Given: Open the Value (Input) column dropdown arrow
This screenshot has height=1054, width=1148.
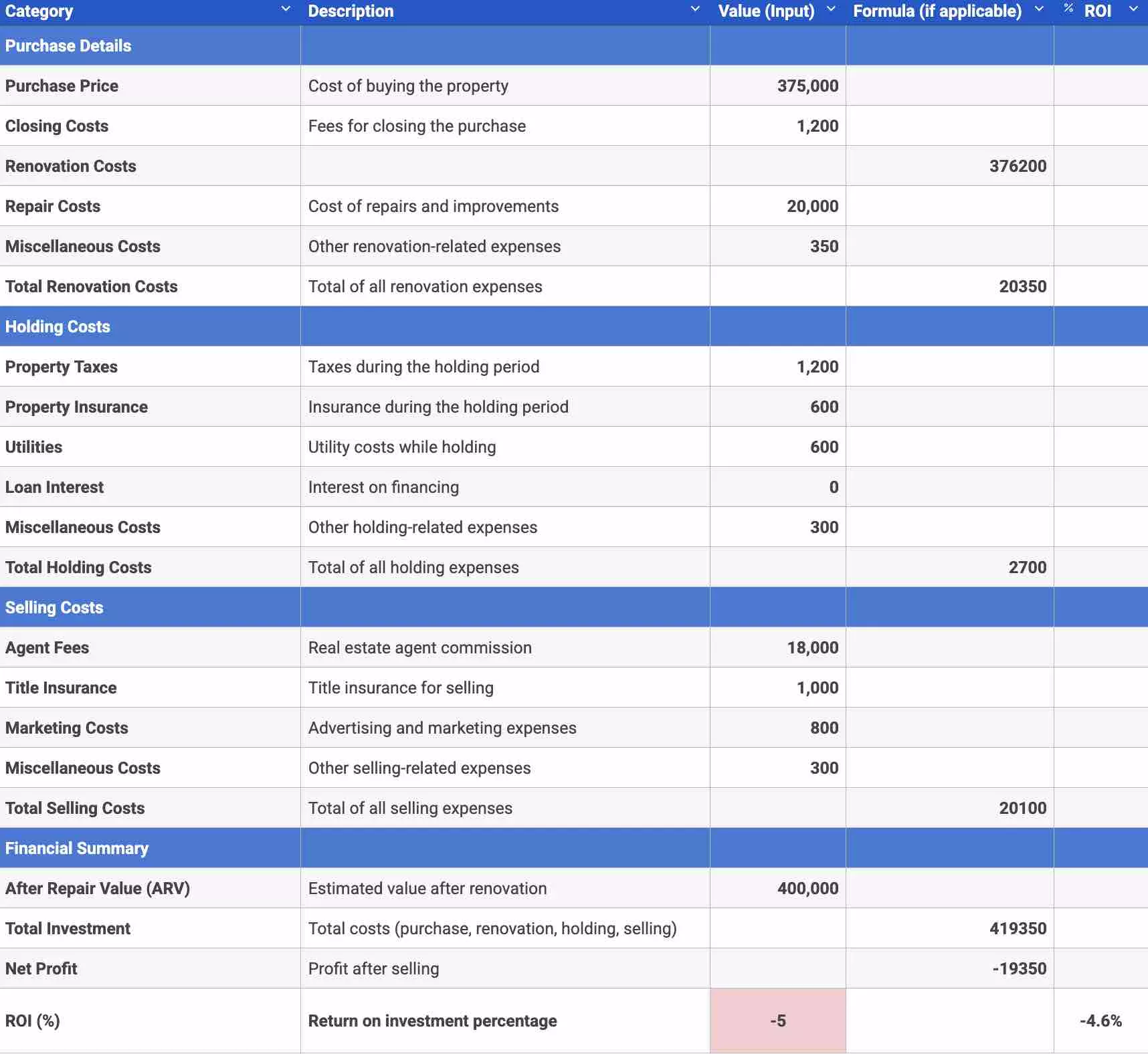Looking at the screenshot, I should (831, 10).
